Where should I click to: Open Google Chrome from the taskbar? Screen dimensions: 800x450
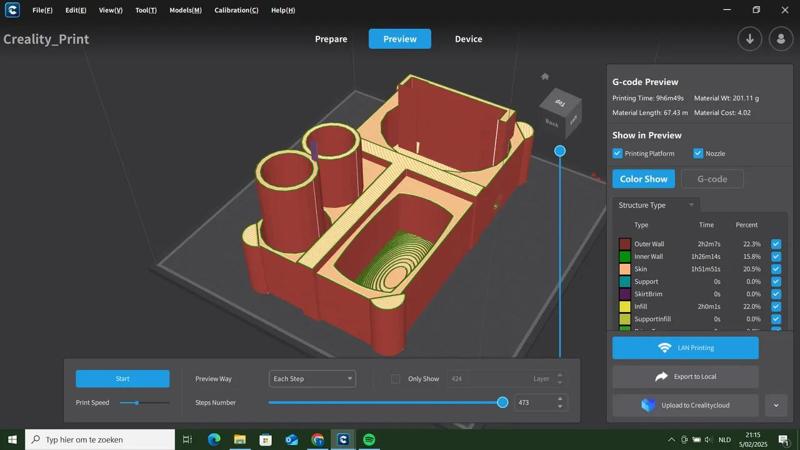pyautogui.click(x=317, y=439)
